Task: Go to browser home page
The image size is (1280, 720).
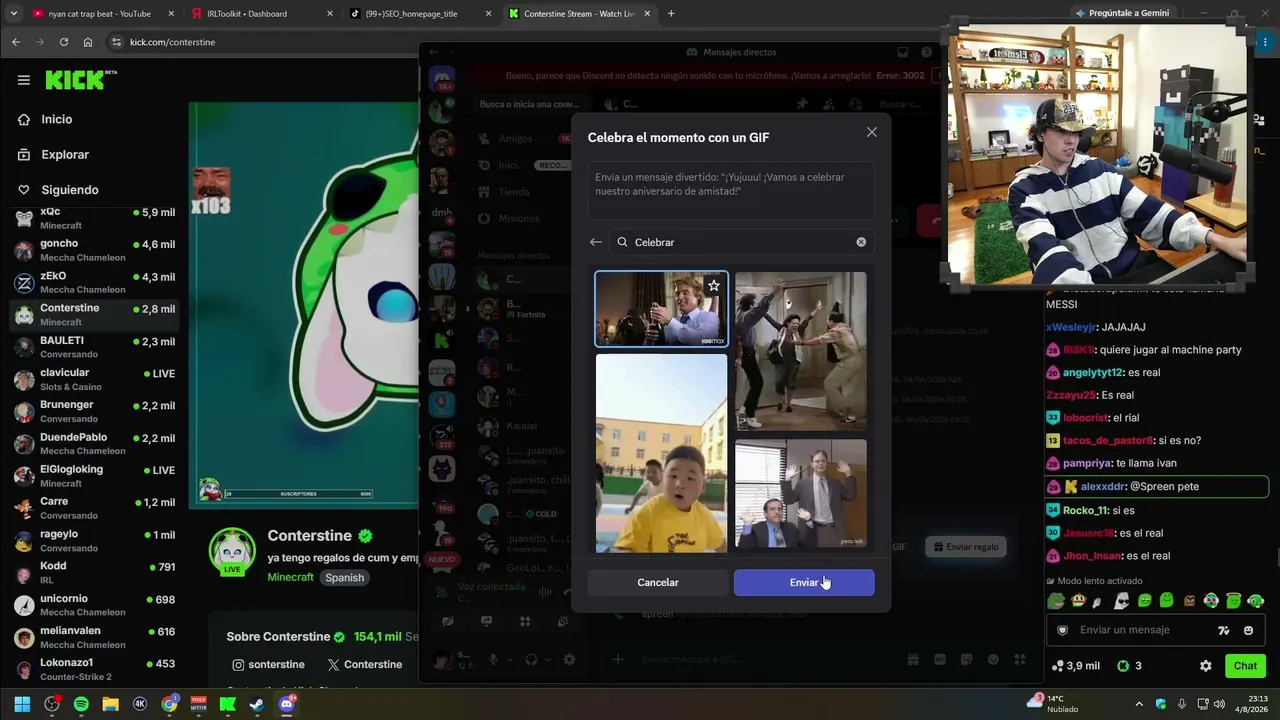Action: [x=88, y=42]
